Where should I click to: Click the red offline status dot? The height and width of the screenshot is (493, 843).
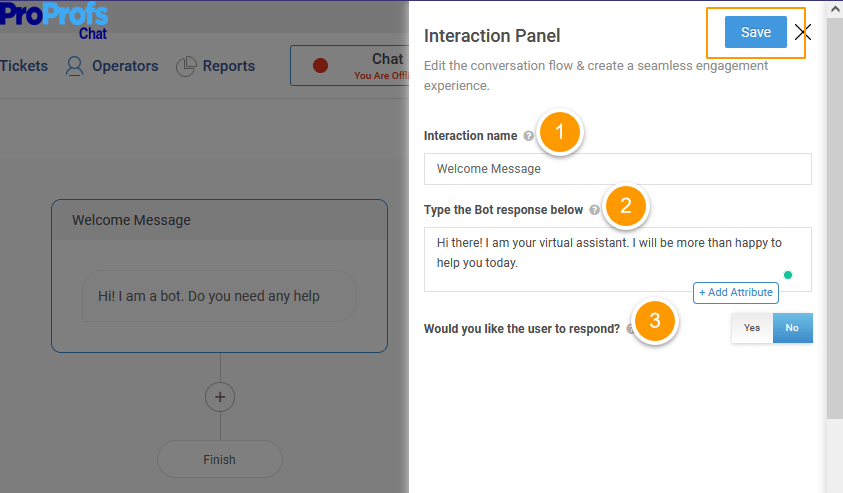click(x=320, y=66)
